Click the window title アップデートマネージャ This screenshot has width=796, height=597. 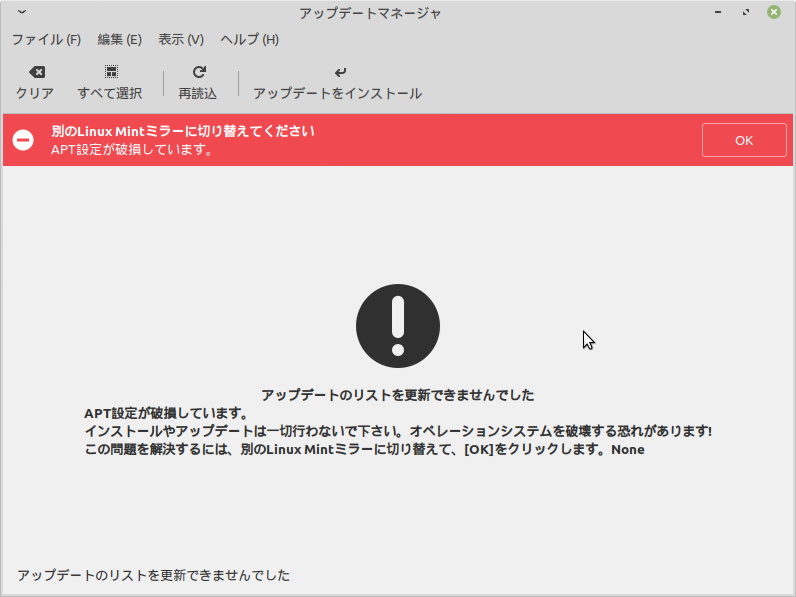pos(370,13)
